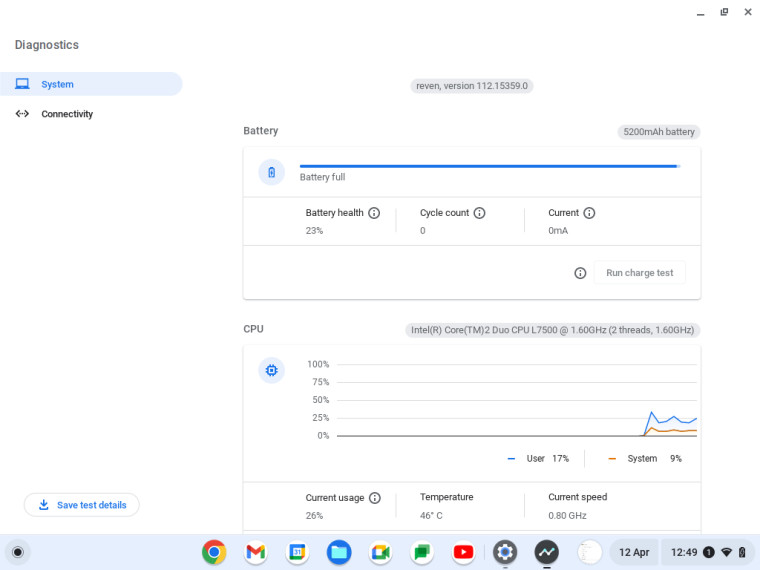
Task: Launch YouTube from the shelf
Action: [x=463, y=552]
